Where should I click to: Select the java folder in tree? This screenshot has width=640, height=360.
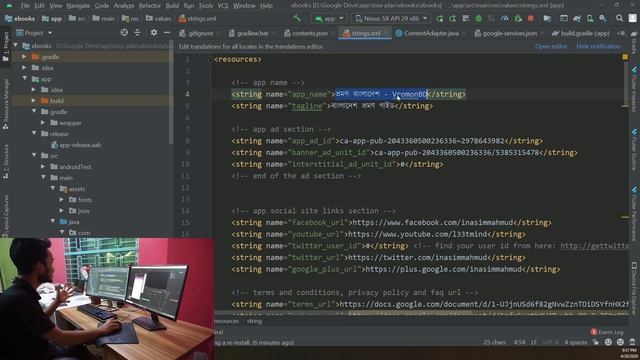click(69, 222)
